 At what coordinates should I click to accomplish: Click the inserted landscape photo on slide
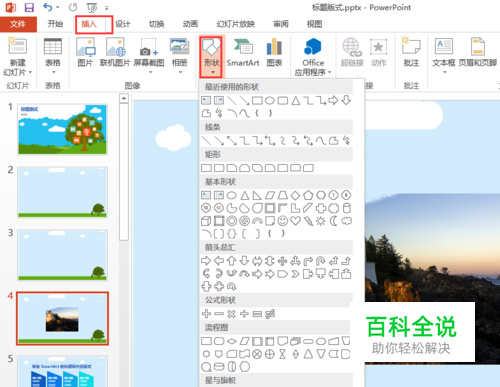(x=432, y=278)
